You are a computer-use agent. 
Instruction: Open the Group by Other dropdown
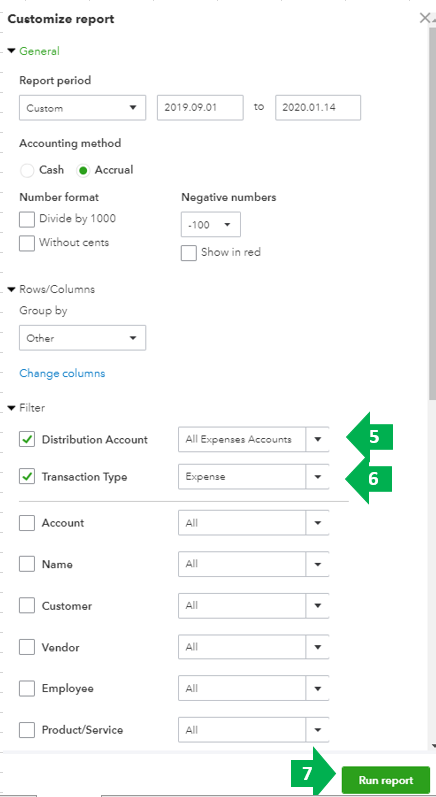(82, 338)
